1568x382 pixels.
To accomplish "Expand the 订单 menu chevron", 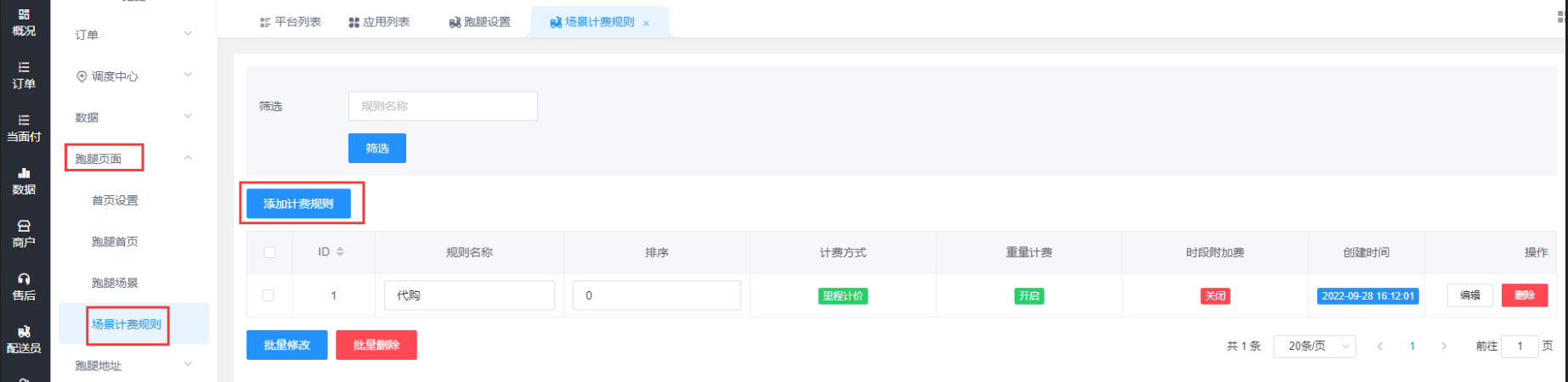I will pos(188,34).
